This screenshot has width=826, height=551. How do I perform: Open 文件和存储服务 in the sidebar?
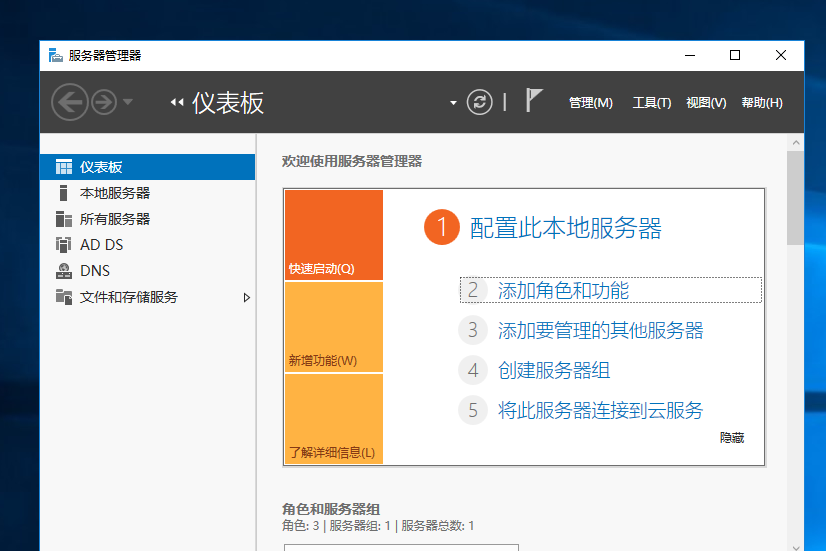tap(128, 297)
